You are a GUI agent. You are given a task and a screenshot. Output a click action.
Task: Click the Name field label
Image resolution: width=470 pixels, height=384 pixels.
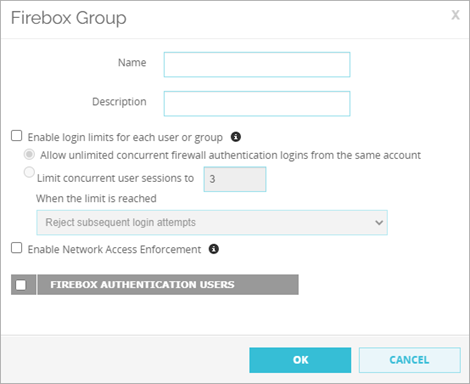click(x=132, y=63)
